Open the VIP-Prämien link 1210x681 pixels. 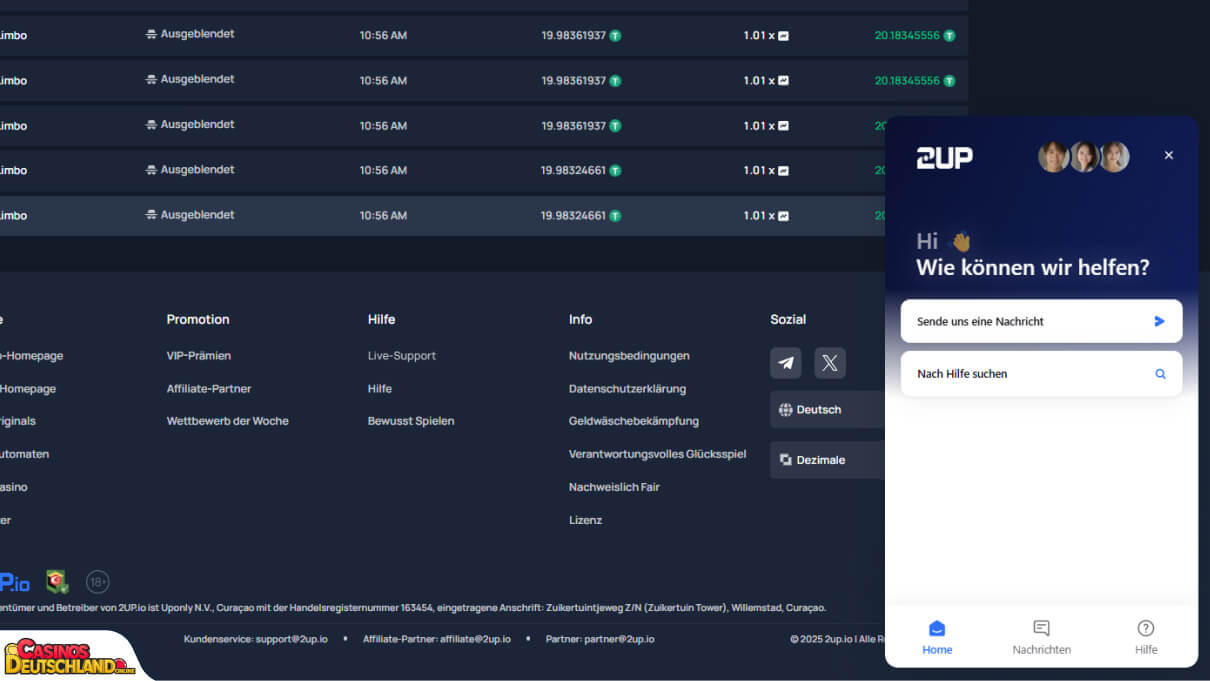click(199, 356)
